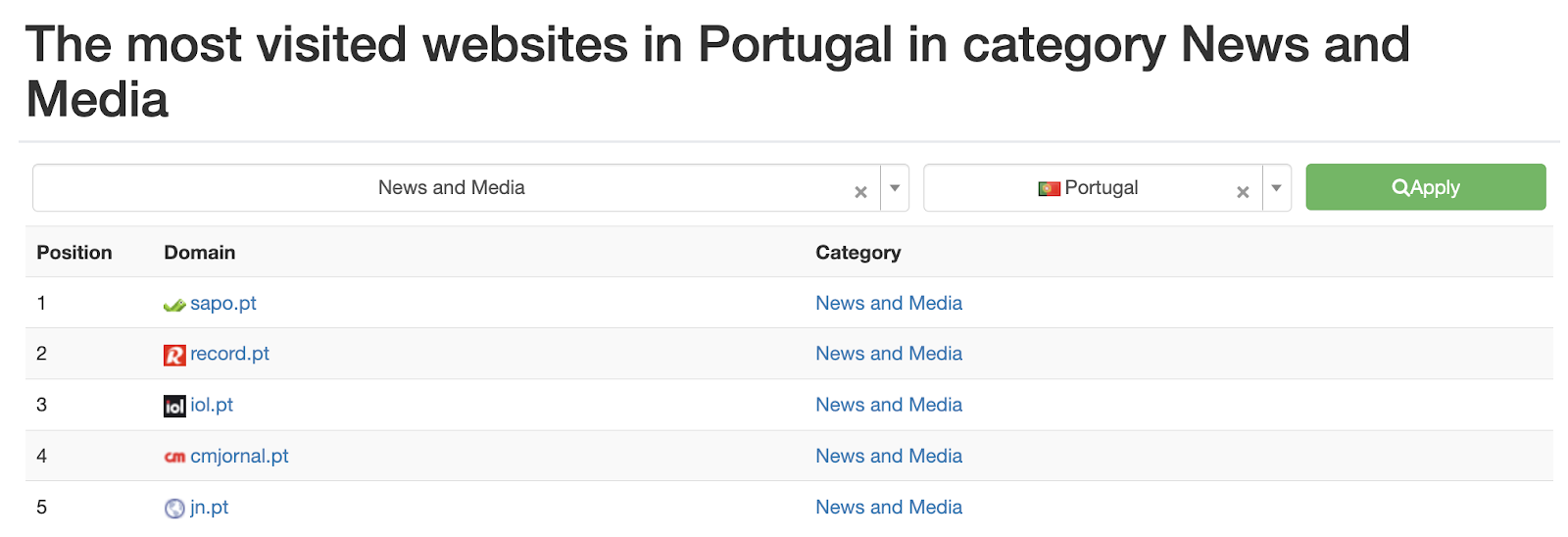Click position number 4 cell
This screenshot has width=1568, height=537.
point(41,456)
